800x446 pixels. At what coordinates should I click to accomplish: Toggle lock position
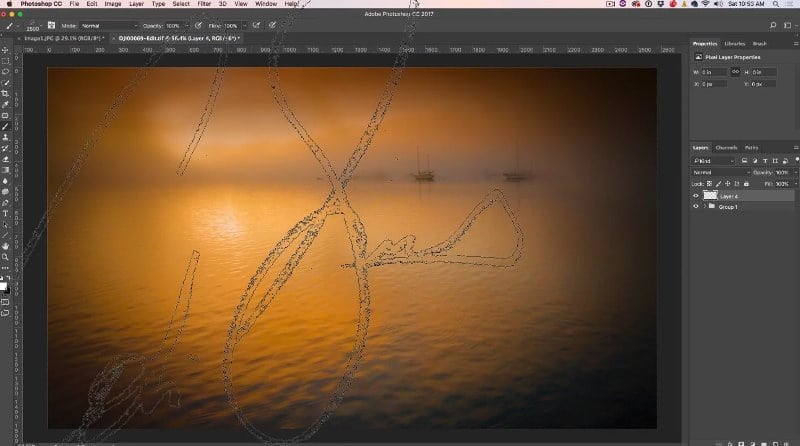[x=728, y=184]
